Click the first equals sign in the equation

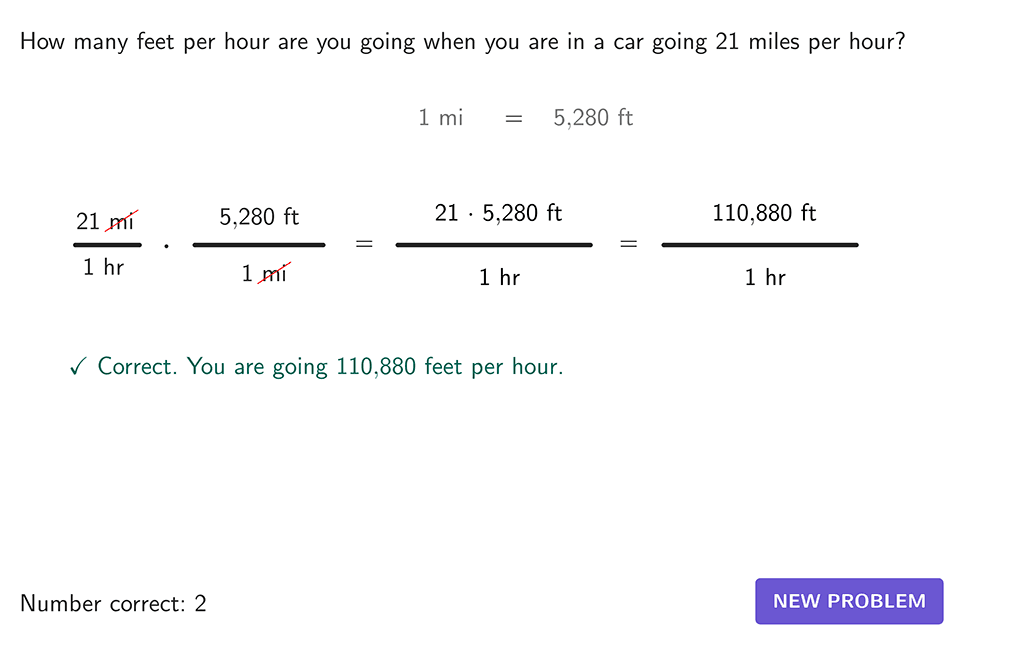[x=365, y=244]
